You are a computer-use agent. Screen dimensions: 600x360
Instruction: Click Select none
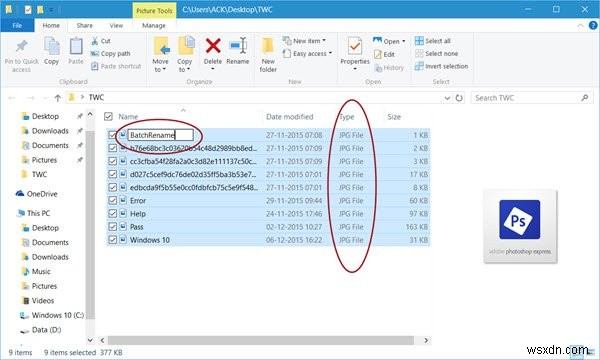point(437,54)
